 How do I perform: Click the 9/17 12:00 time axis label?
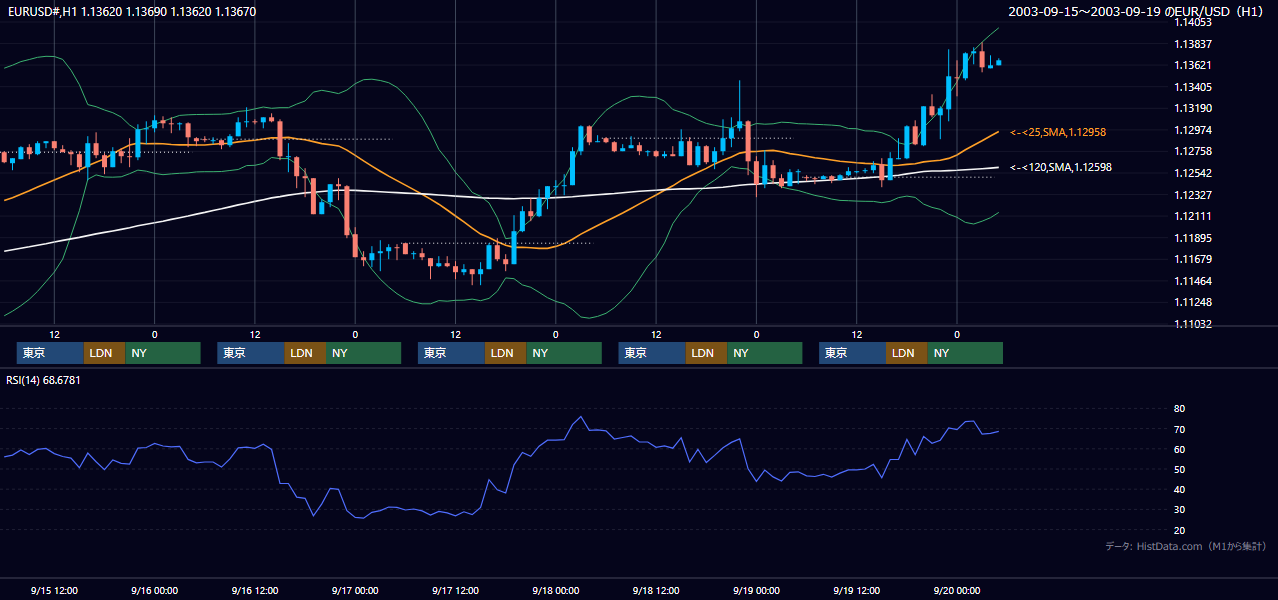(x=456, y=590)
